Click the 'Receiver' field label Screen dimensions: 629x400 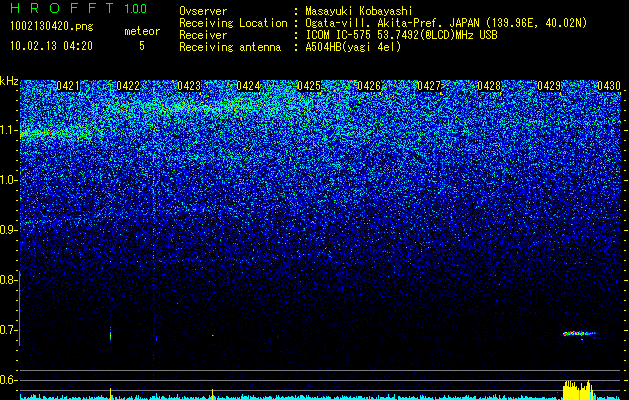(203, 35)
